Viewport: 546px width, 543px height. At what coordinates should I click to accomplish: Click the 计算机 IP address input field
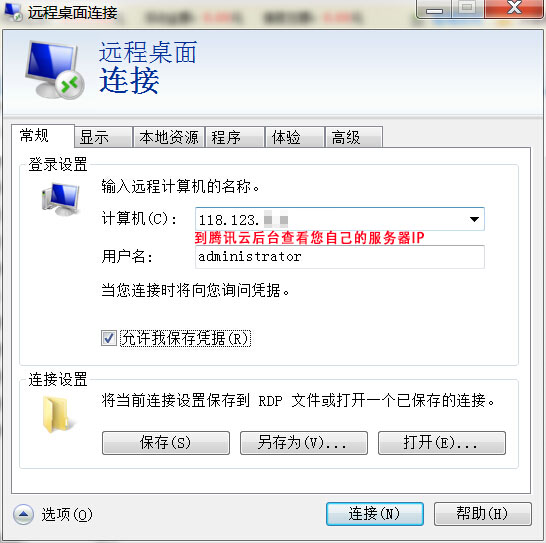tap(329, 219)
